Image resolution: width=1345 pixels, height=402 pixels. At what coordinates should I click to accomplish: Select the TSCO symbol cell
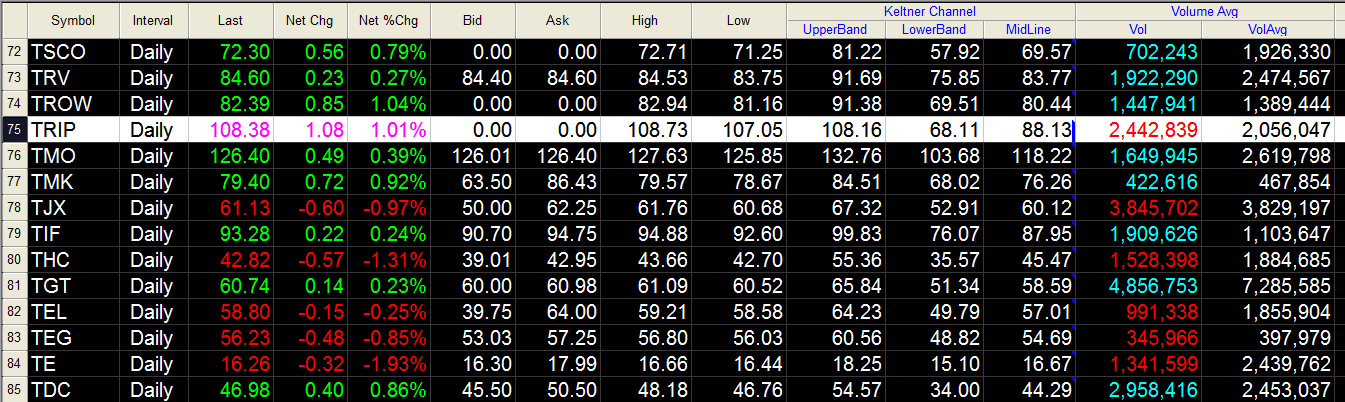pos(73,51)
